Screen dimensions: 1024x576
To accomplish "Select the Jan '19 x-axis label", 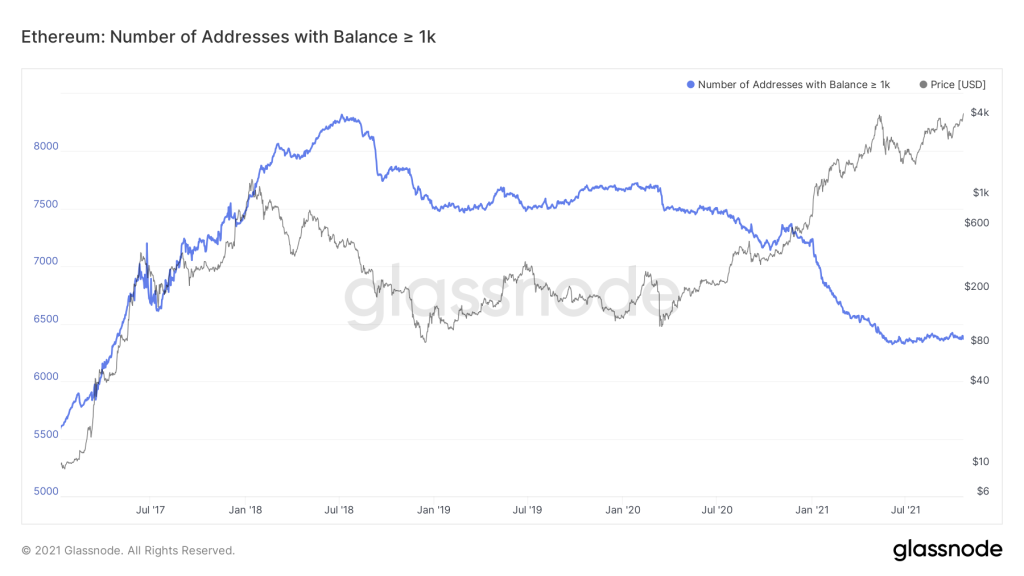I will pyautogui.click(x=433, y=510).
